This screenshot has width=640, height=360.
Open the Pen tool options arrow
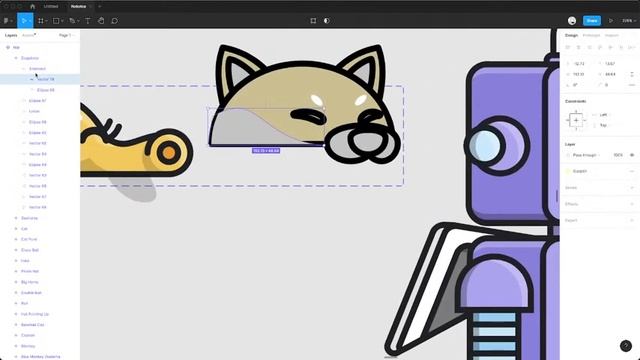tap(78, 21)
